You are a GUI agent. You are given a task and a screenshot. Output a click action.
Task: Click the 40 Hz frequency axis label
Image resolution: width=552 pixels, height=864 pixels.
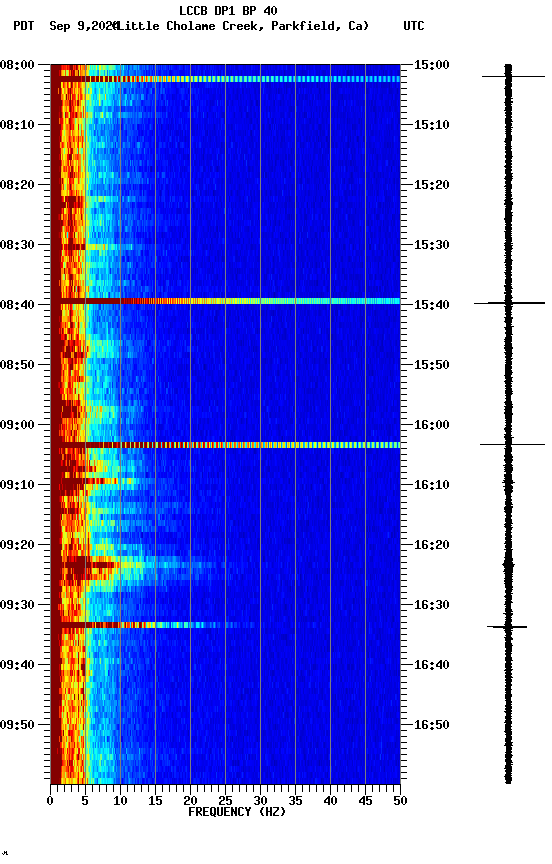(331, 801)
